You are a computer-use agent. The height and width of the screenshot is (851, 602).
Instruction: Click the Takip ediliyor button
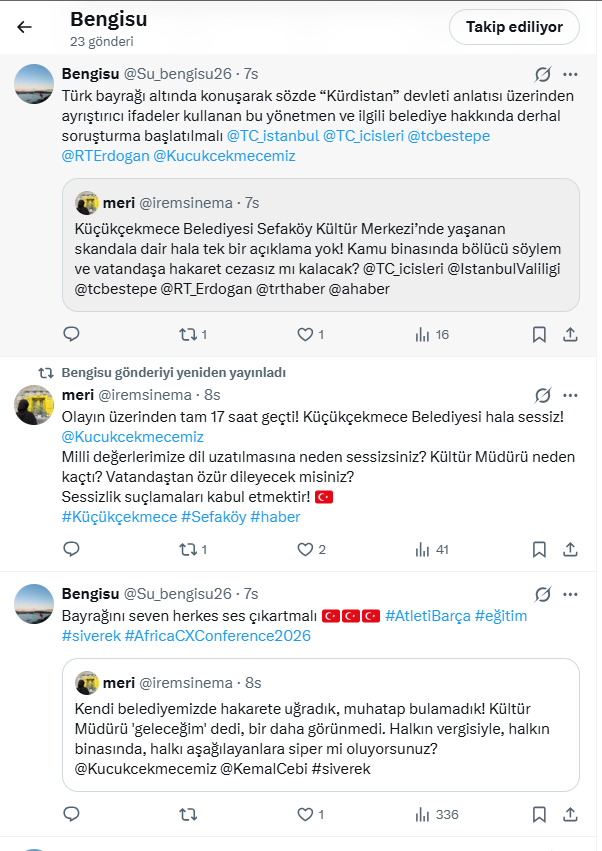pyautogui.click(x=514, y=27)
